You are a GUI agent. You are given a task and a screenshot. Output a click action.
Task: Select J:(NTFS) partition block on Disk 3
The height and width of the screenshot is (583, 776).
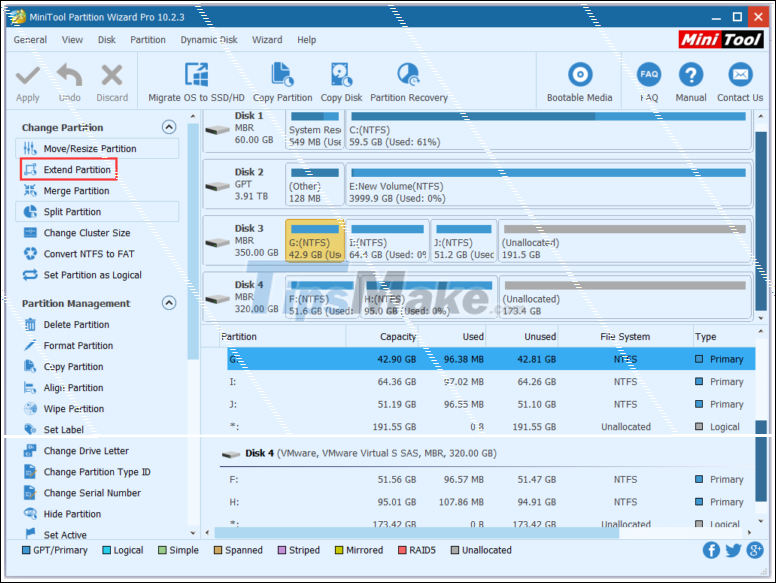click(x=463, y=241)
